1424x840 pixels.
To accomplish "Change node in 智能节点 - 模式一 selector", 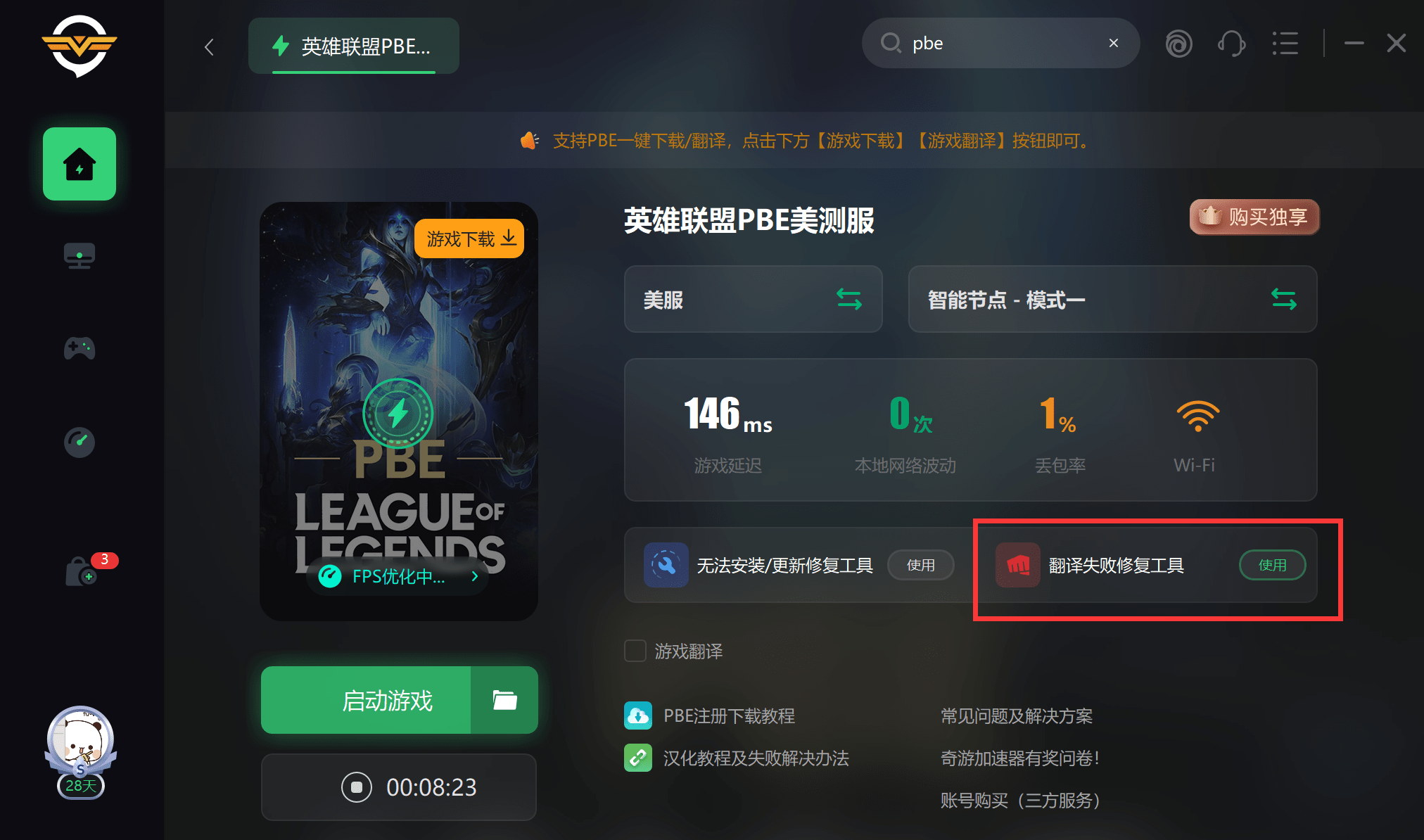I will (1112, 300).
